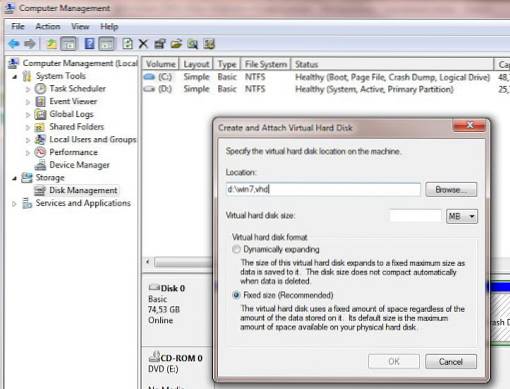Click the D: Healthy (System, Active) status text
The image size is (510, 389).
pos(374,89)
